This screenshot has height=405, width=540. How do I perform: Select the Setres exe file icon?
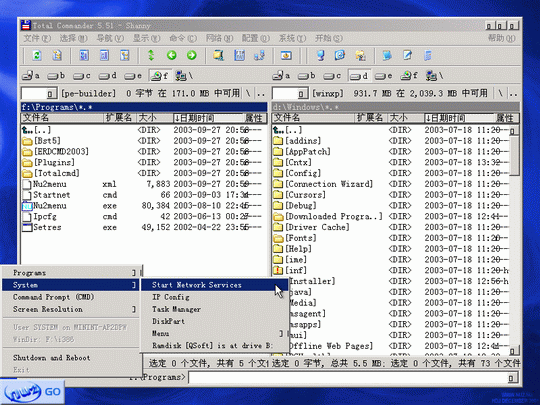tap(27, 227)
